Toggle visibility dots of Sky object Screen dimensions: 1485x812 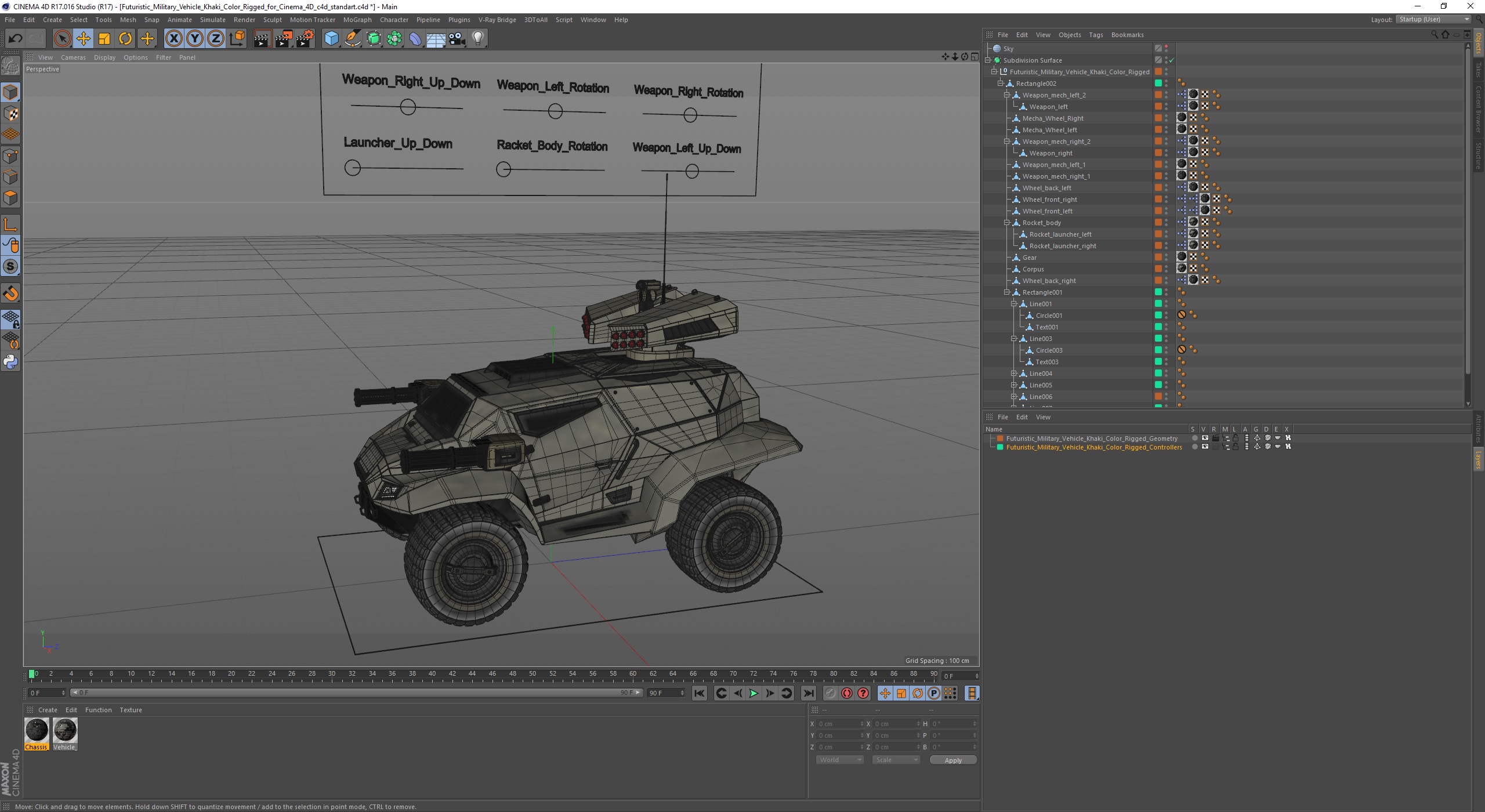click(1166, 49)
